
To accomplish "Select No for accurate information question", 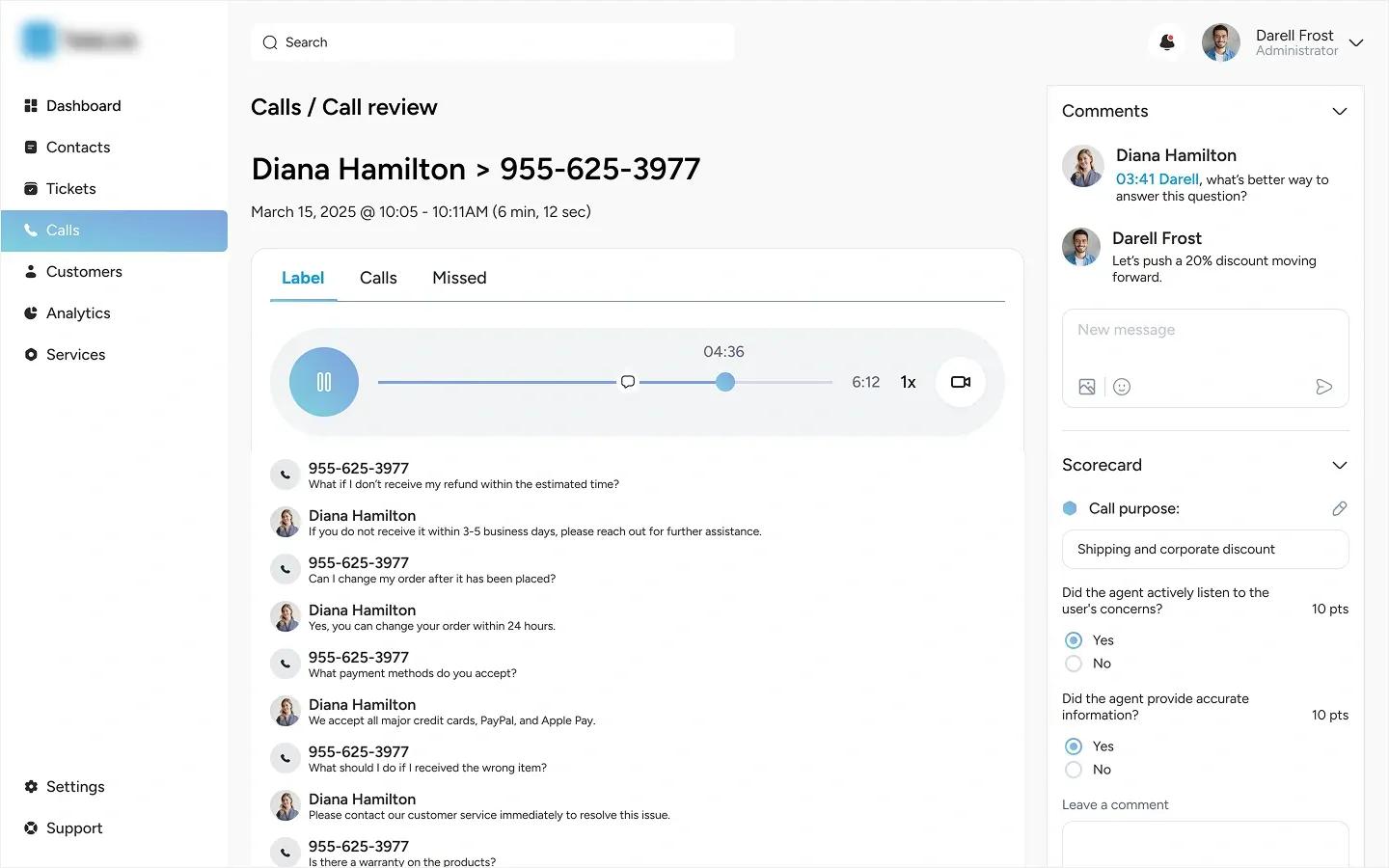I will (x=1073, y=769).
